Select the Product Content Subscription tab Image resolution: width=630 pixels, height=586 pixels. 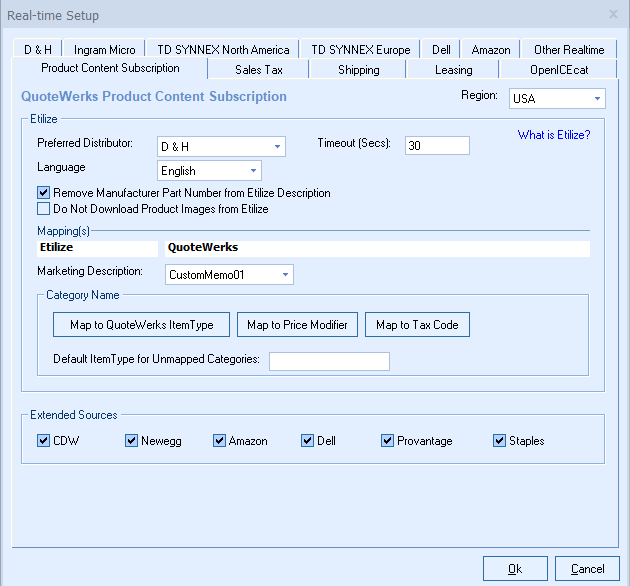pyautogui.click(x=110, y=68)
